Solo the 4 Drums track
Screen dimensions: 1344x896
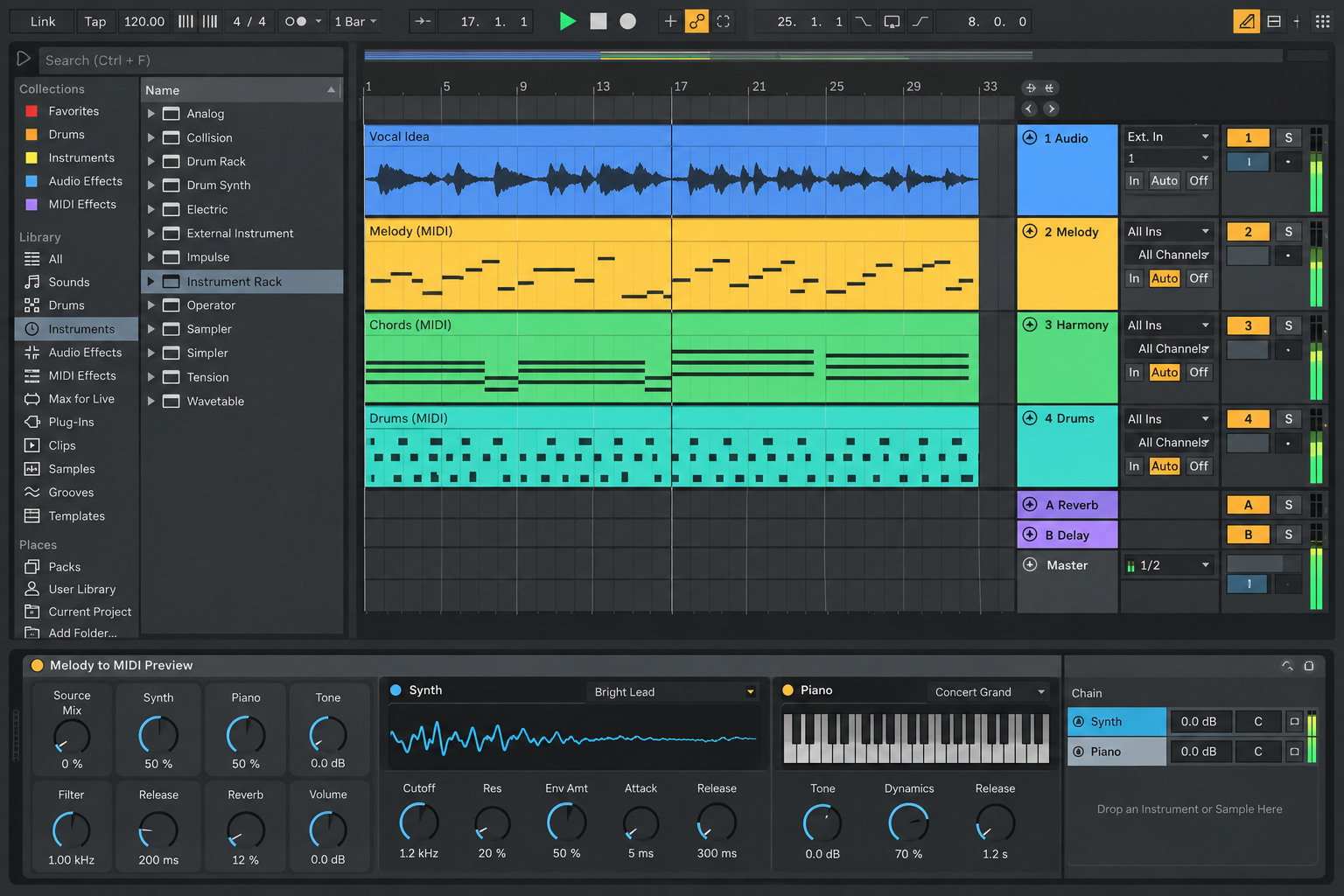click(x=1288, y=419)
